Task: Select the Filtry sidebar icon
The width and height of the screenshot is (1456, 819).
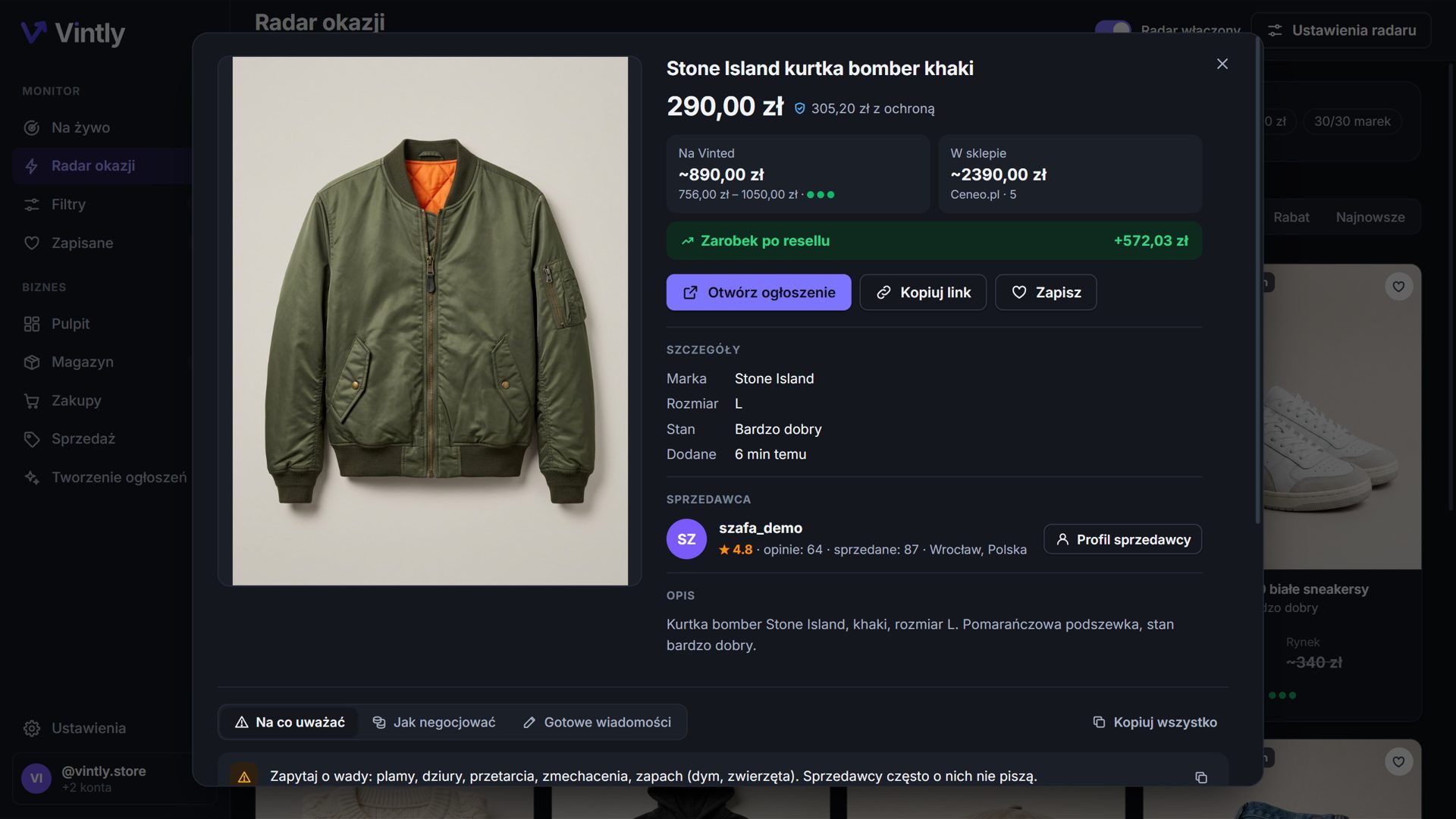Action: pos(32,204)
